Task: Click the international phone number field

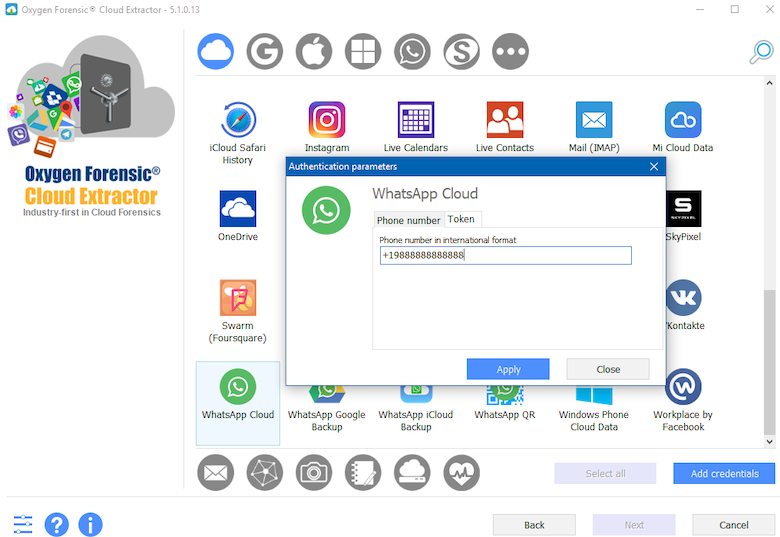Action: pos(505,255)
